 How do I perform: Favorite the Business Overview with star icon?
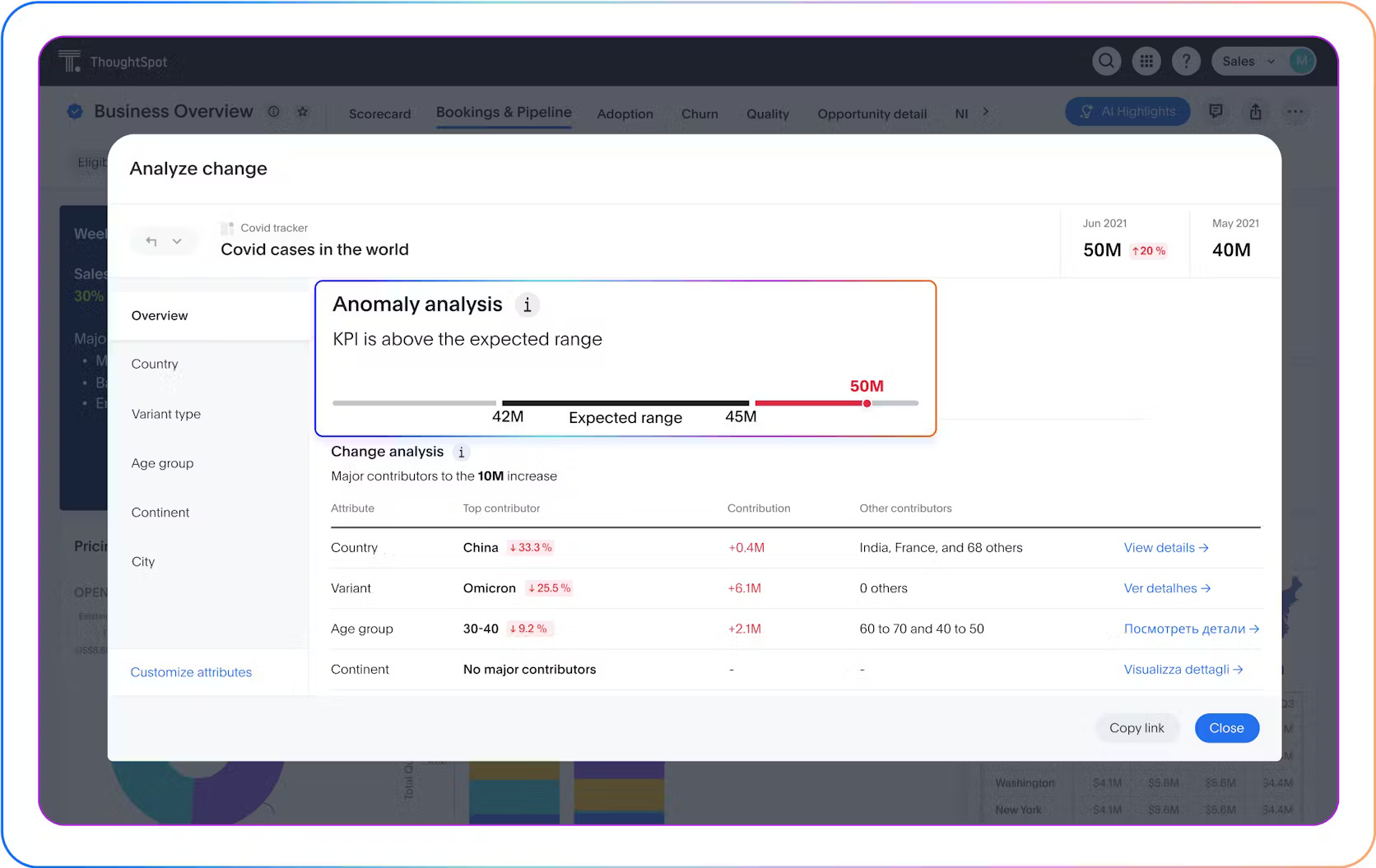pyautogui.click(x=303, y=112)
